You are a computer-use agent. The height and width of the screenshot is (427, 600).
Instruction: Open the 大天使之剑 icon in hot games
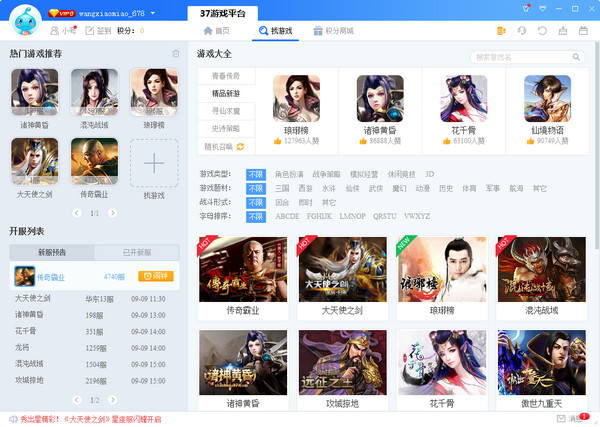tap(35, 162)
